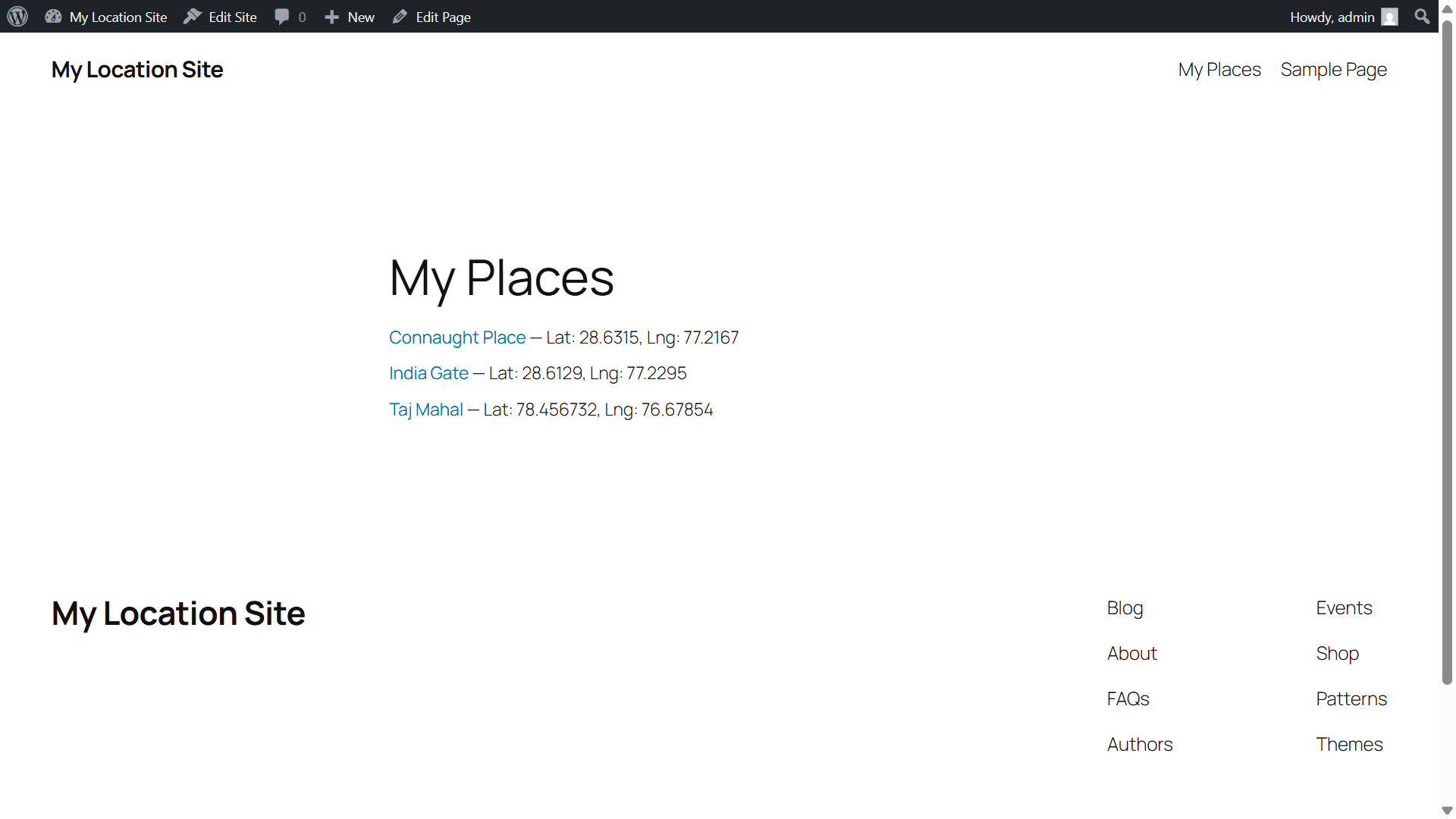Click the comments count 0

click(x=302, y=17)
